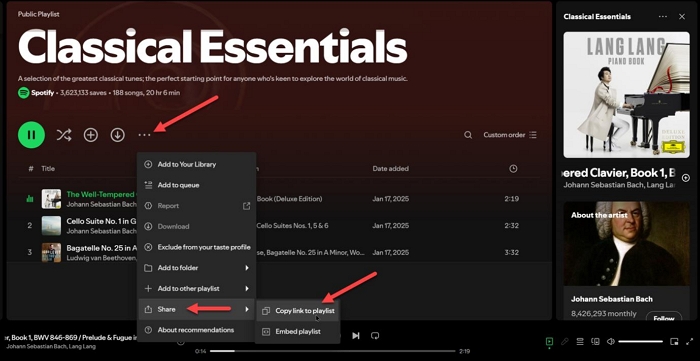The image size is (700, 361).
Task: Click the Well-Tempered Clavier track cover
Action: click(51, 199)
